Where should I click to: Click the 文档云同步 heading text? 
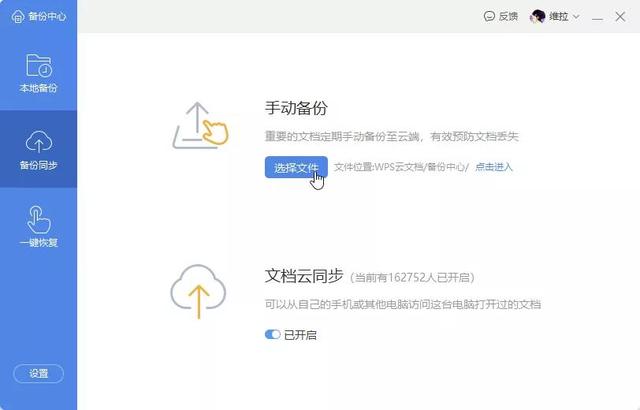[x=304, y=276]
